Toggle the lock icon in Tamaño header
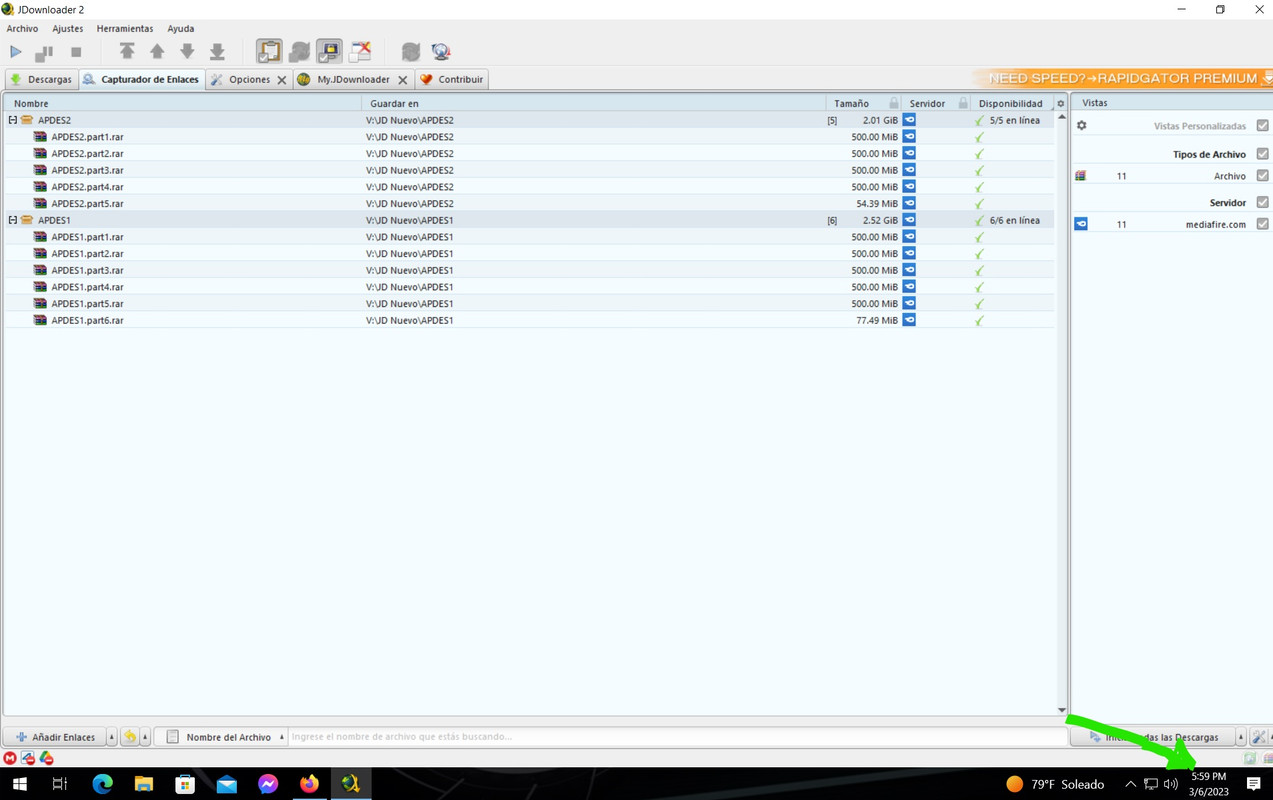The width and height of the screenshot is (1273, 800). 893,103
